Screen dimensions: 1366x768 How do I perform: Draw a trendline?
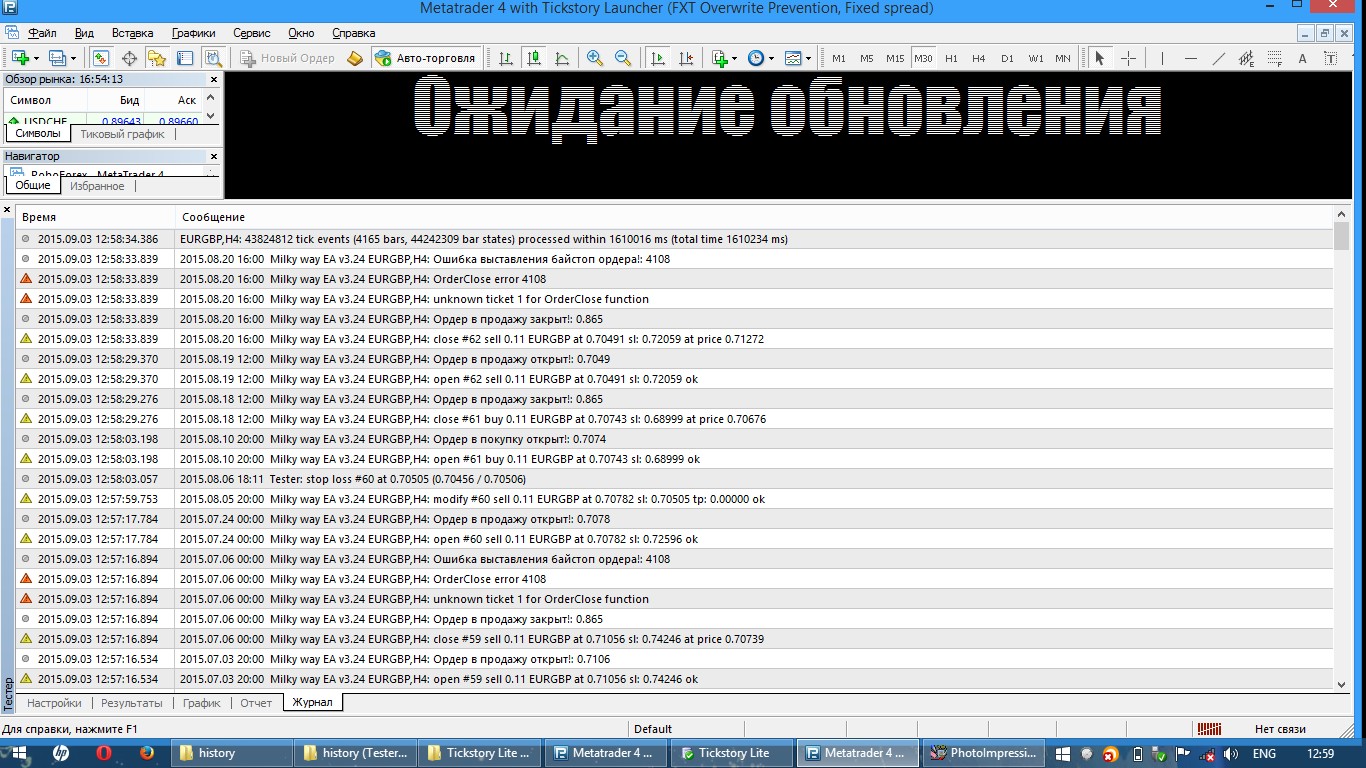tap(1218, 58)
